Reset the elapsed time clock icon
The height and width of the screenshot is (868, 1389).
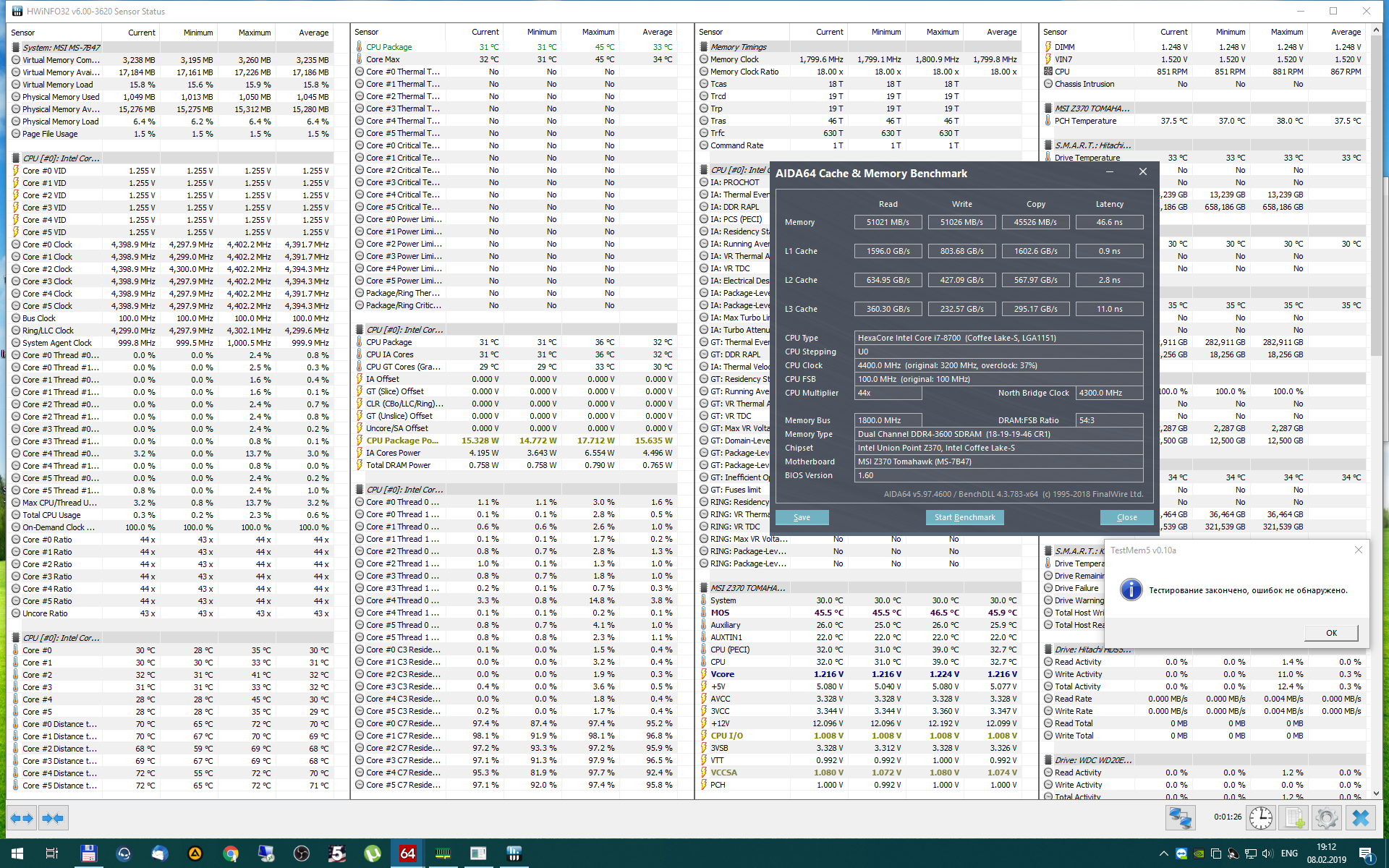pyautogui.click(x=1261, y=818)
